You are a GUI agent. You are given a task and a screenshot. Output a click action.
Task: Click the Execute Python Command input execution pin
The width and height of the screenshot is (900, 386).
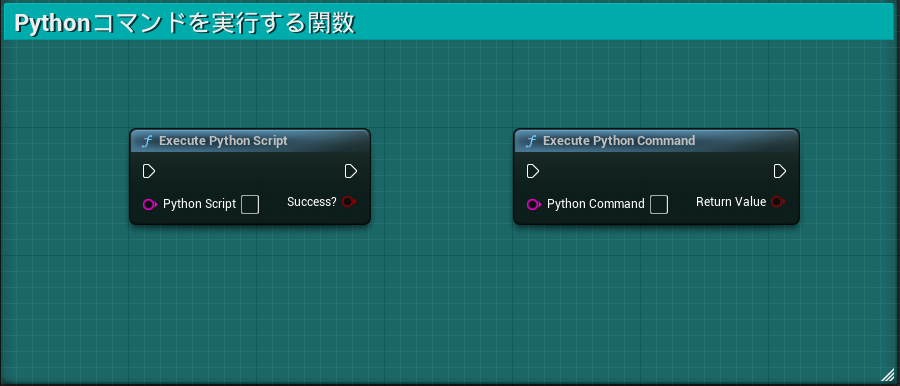pyautogui.click(x=533, y=171)
